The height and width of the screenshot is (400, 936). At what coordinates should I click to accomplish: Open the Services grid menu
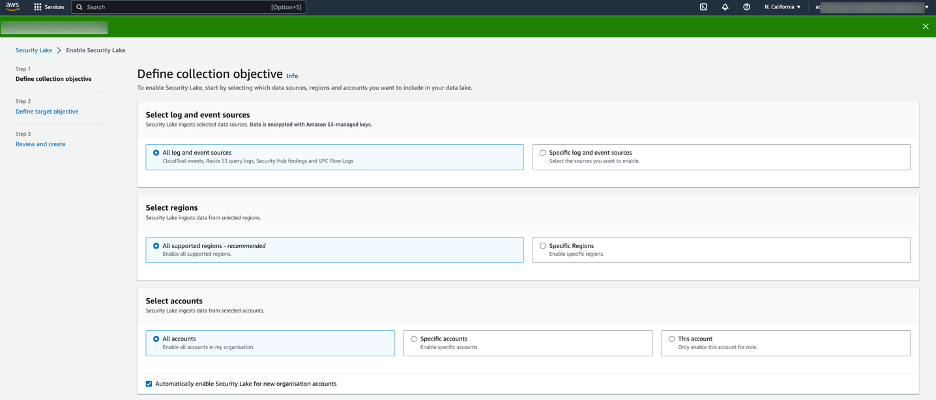click(38, 7)
